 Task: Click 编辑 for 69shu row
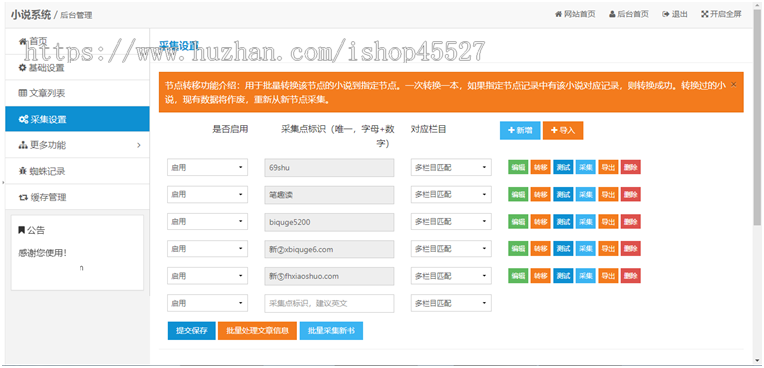pyautogui.click(x=518, y=167)
